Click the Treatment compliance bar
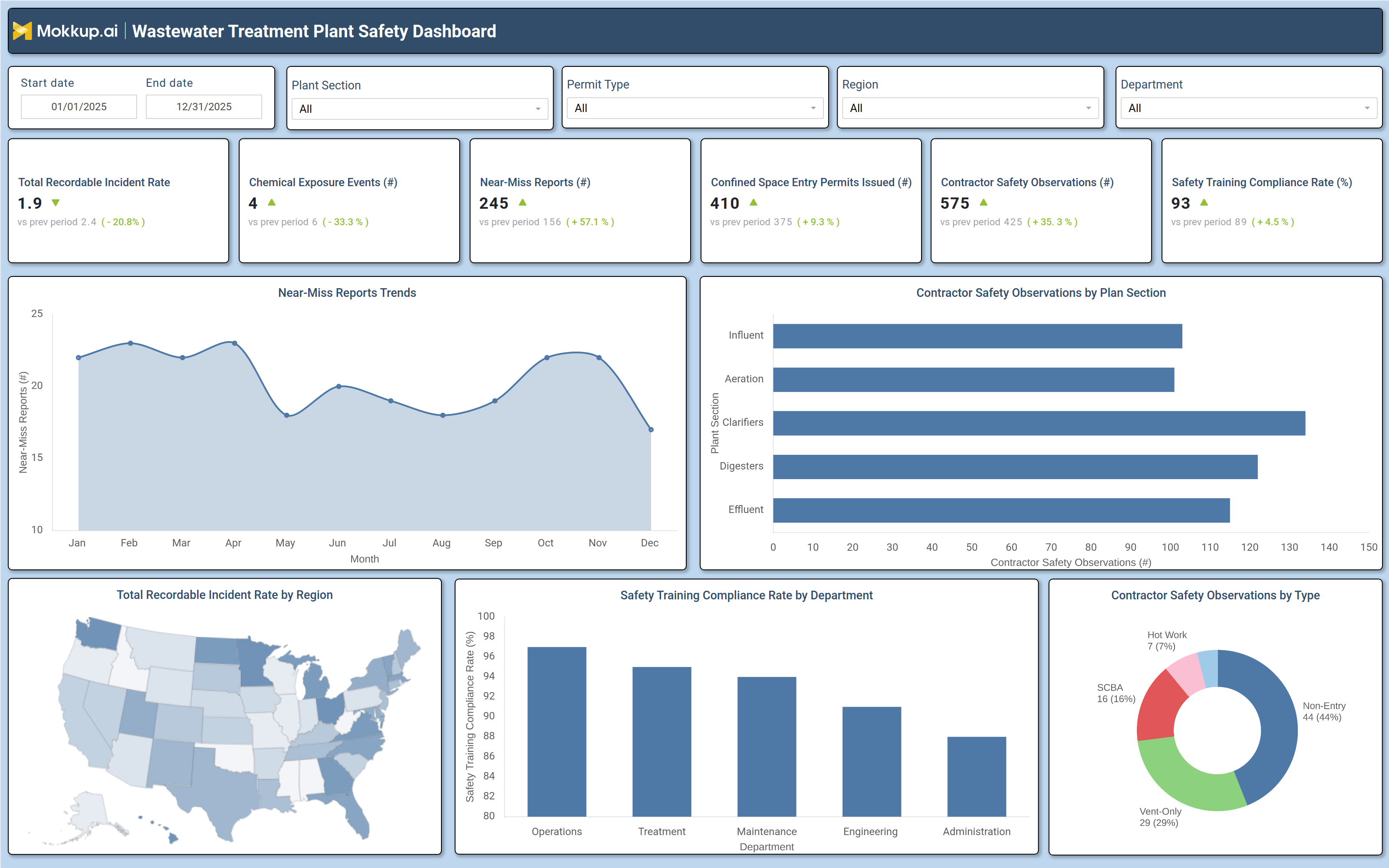 tap(662, 741)
